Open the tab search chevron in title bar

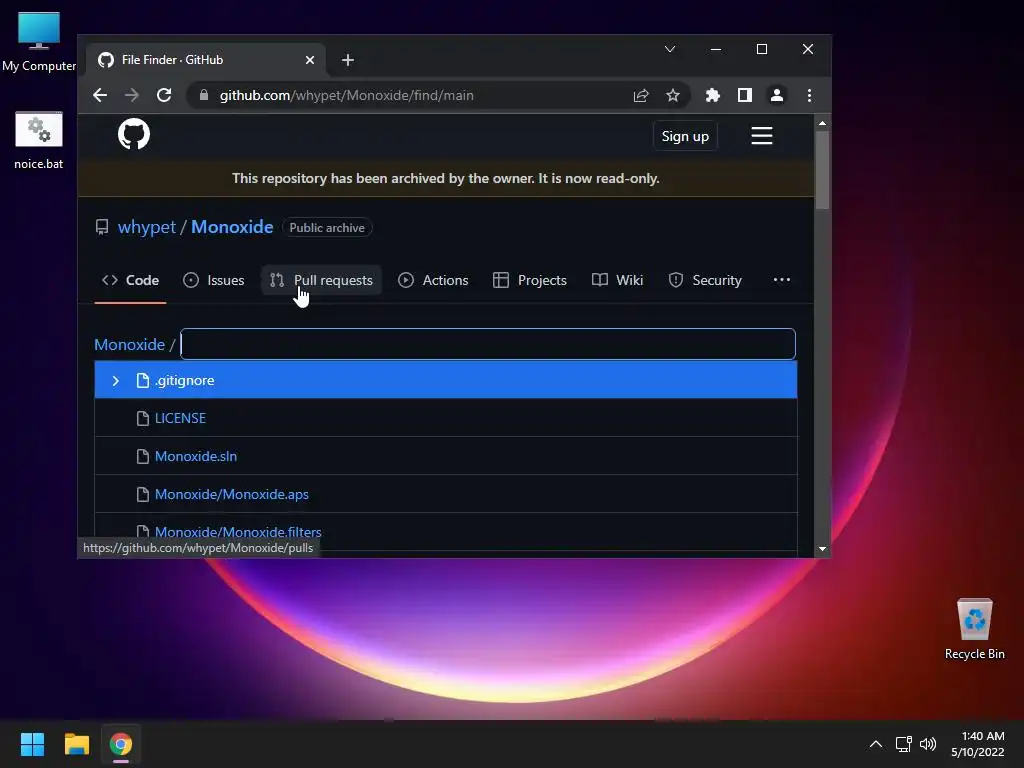point(669,49)
